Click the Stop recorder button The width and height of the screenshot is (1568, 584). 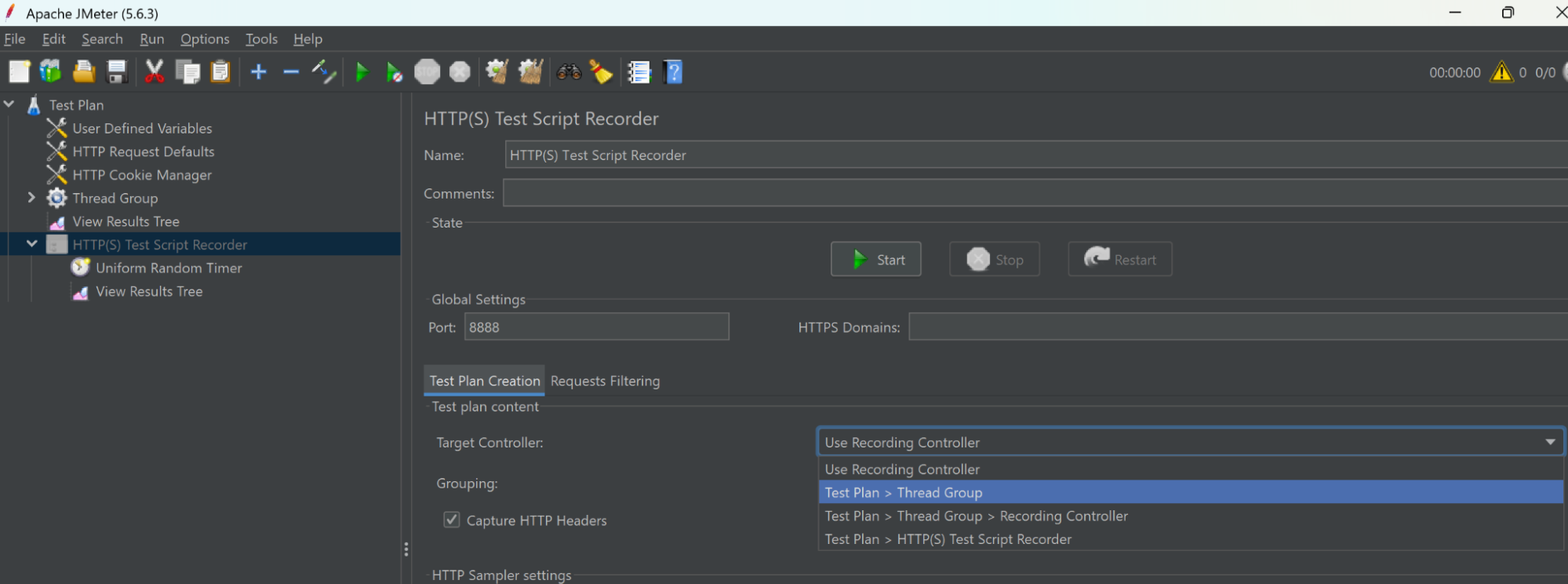995,259
